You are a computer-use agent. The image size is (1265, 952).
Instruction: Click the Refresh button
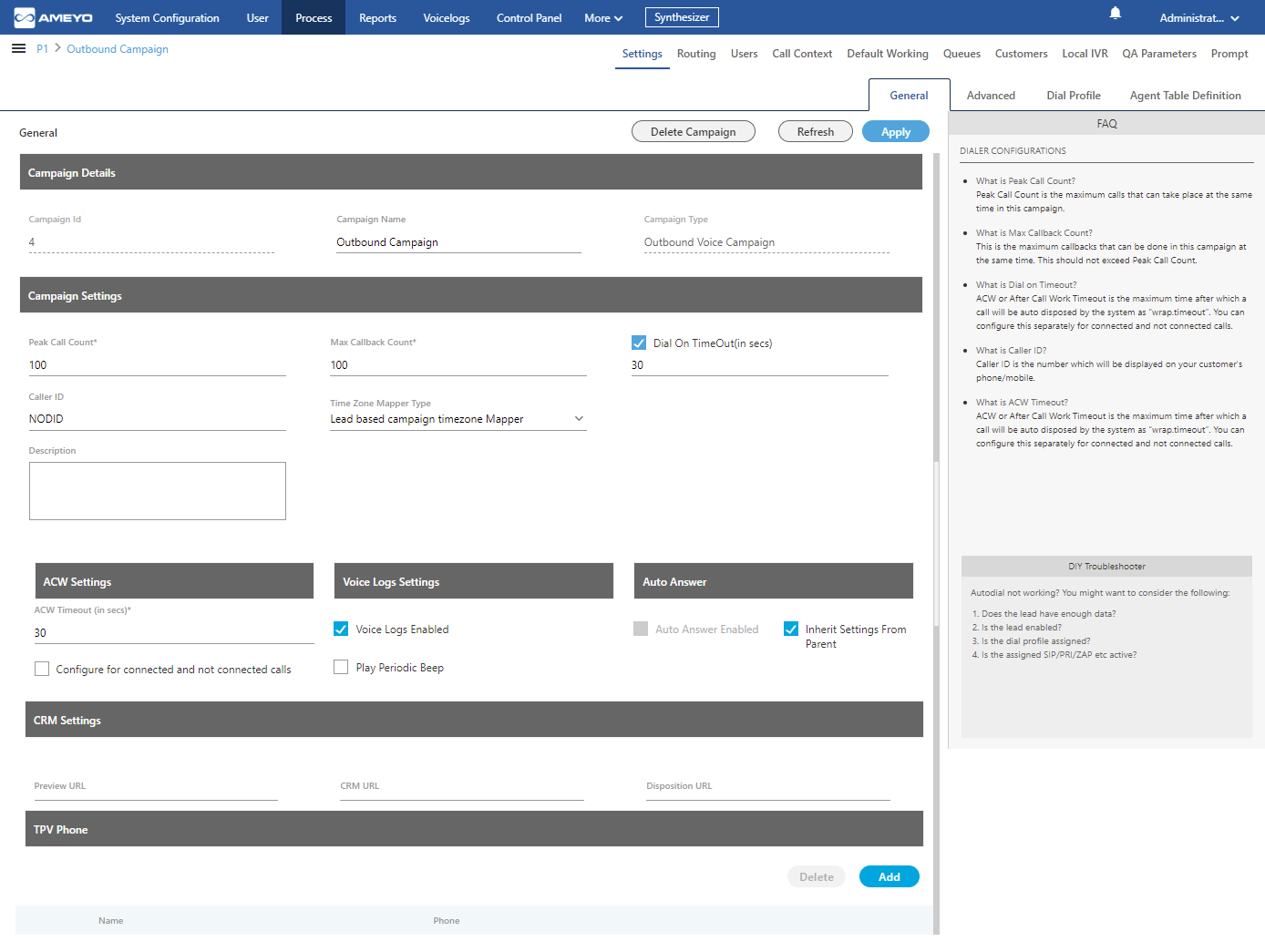[x=815, y=131]
